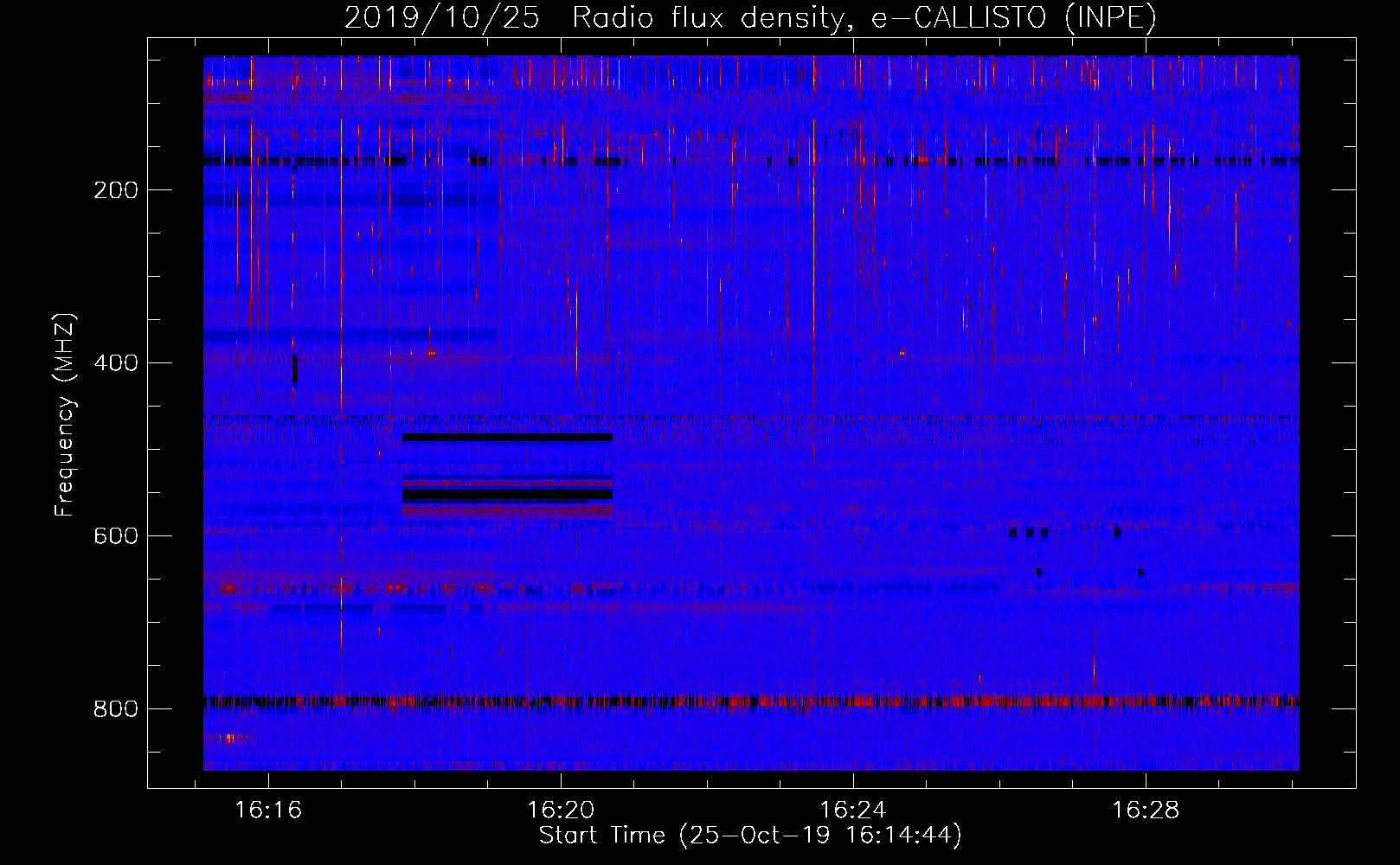Click the 16:24 time tick label
The image size is (1400, 865).
[853, 811]
